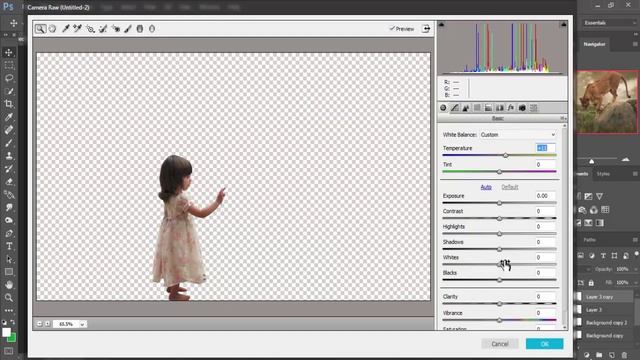This screenshot has width=640, height=360.
Task: Click the zoom in plus button
Action: 47,324
